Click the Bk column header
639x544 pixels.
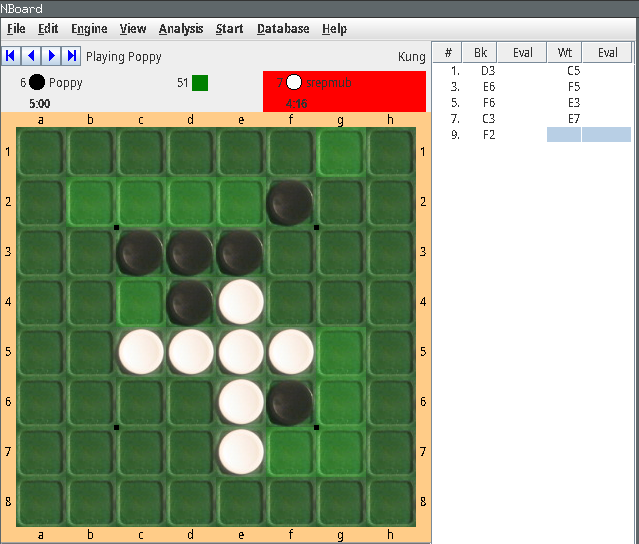(x=480, y=52)
